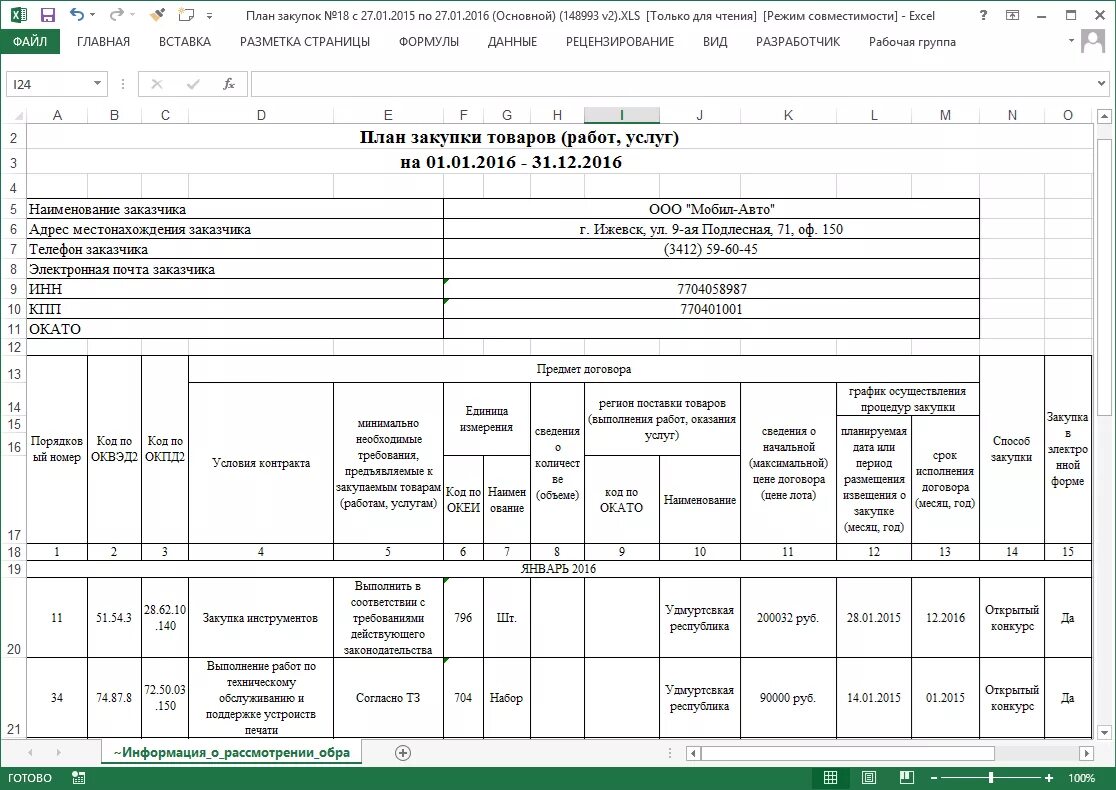Click the 200032 руб. price cell
Image resolution: width=1116 pixels, height=790 pixels.
coord(788,618)
